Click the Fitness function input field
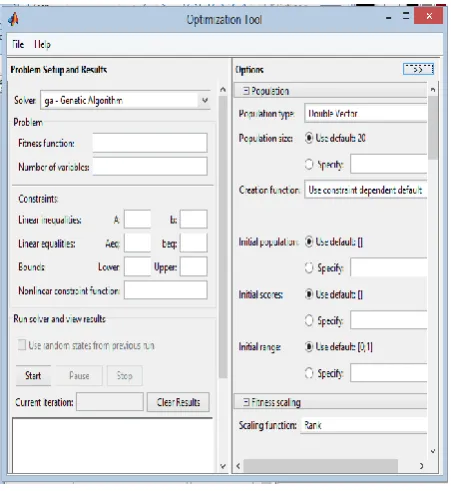 click(150, 143)
